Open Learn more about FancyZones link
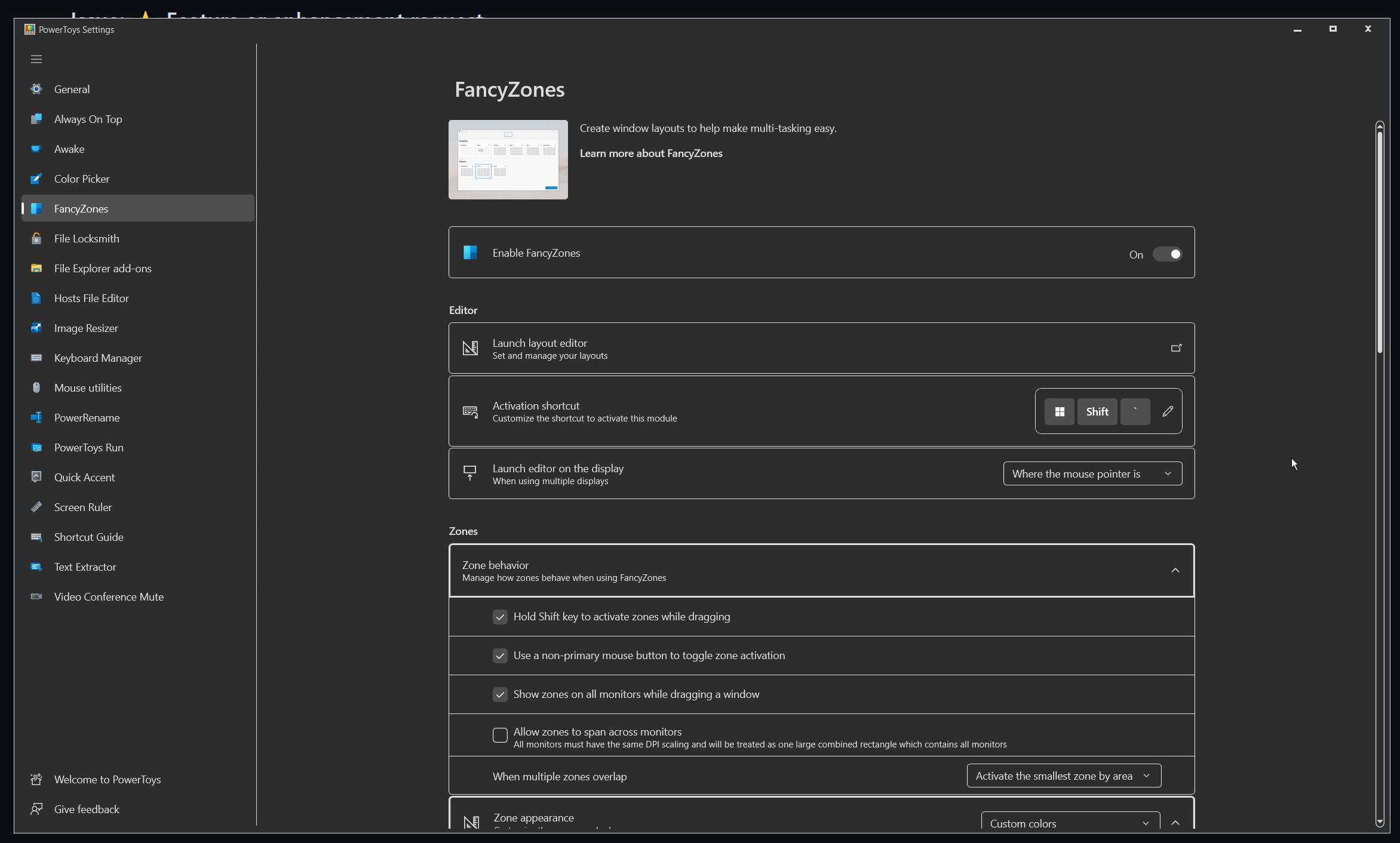Screen dimensions: 1400x843 click(x=650, y=153)
